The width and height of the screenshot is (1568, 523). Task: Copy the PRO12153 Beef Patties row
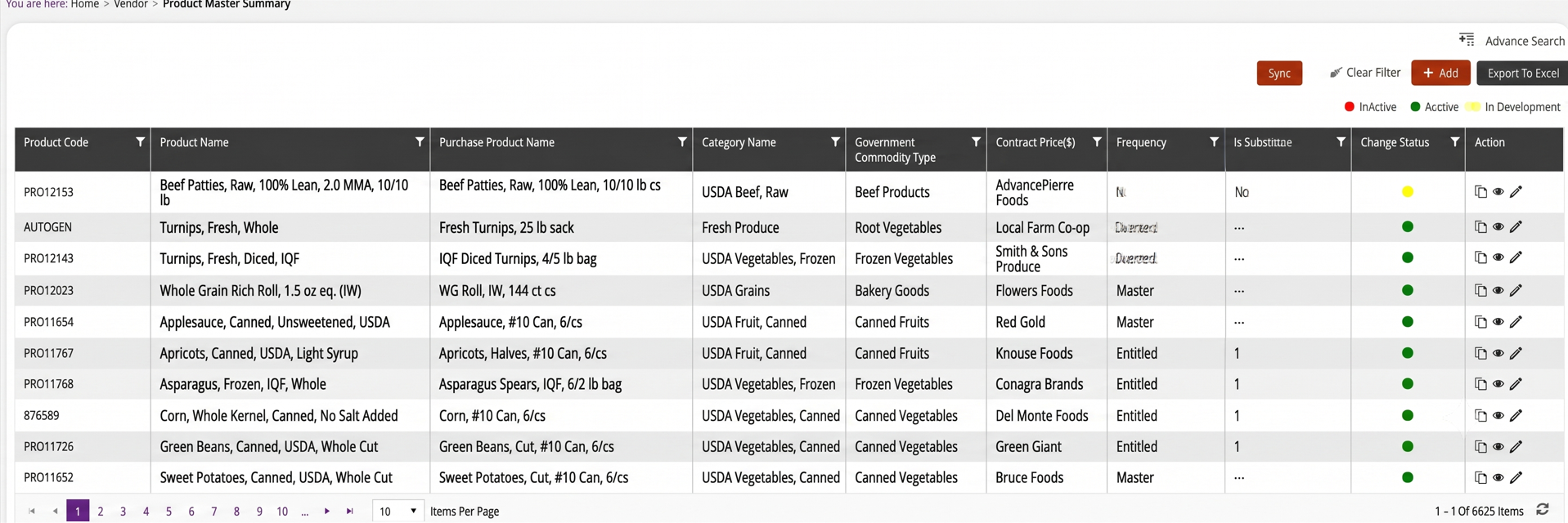coord(1480,192)
